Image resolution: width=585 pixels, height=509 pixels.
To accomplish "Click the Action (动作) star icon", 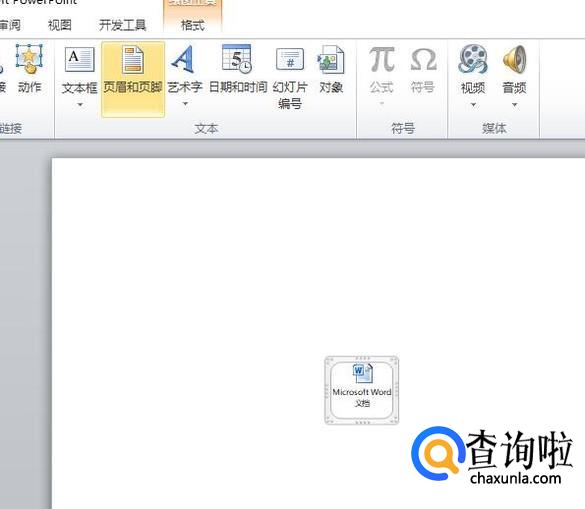I will (29, 59).
